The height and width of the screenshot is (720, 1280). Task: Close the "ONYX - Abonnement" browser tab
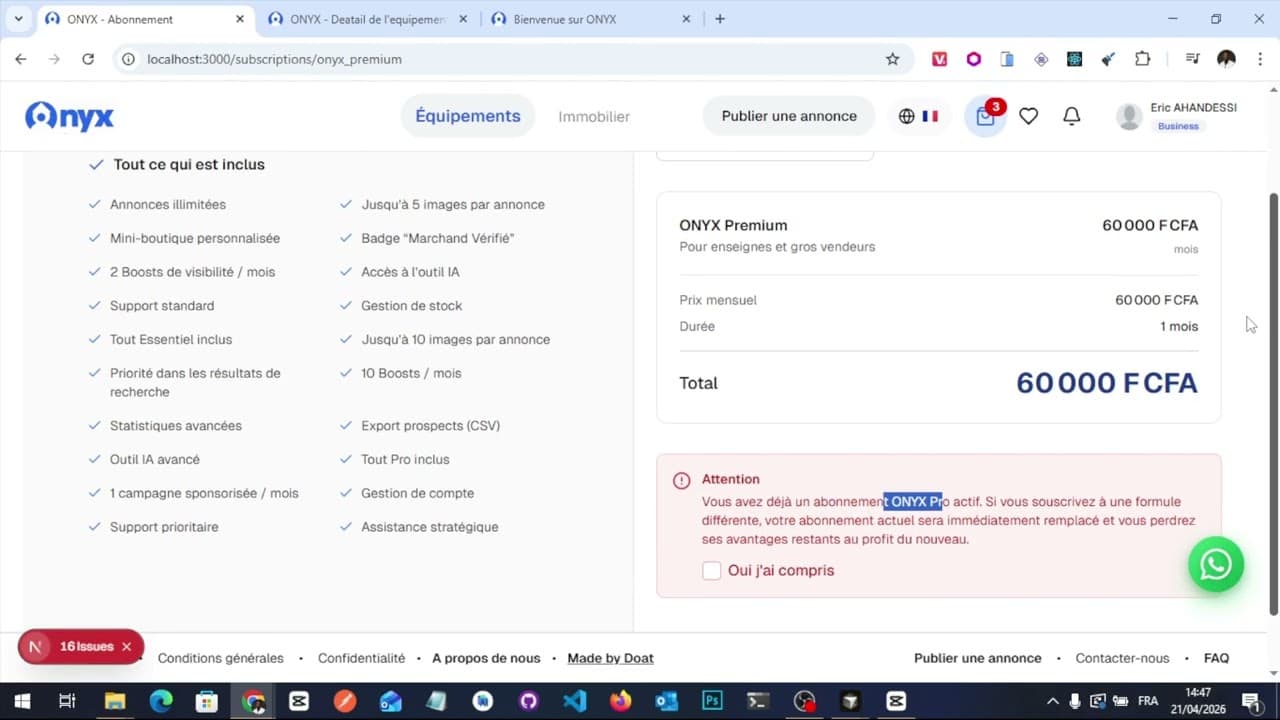[x=240, y=19]
